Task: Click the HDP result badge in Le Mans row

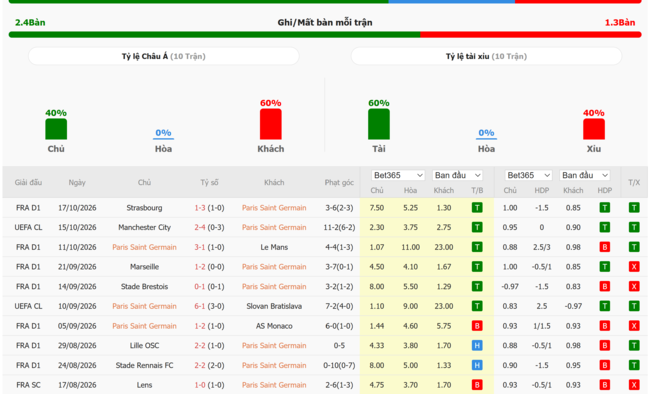Action: [x=605, y=247]
